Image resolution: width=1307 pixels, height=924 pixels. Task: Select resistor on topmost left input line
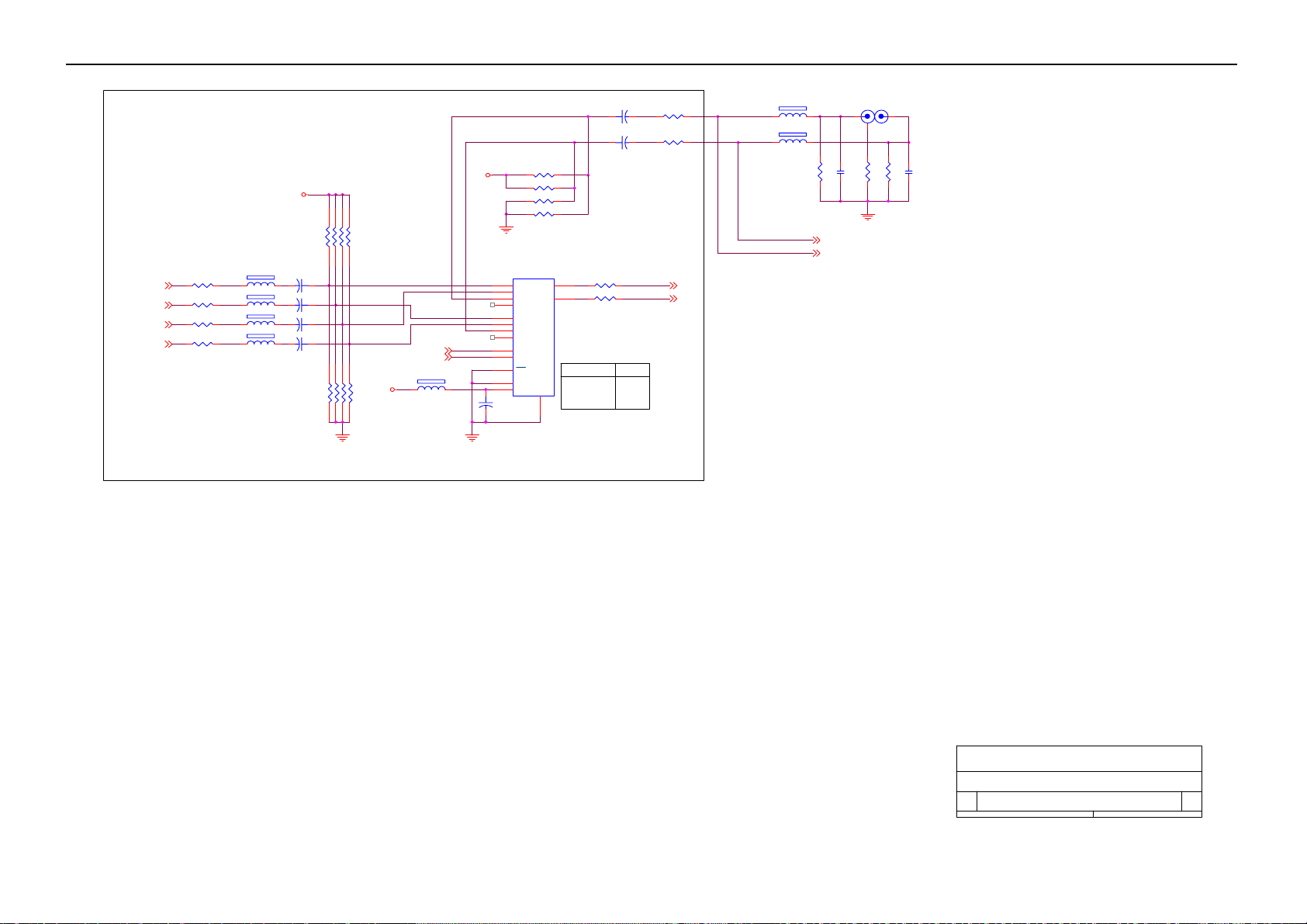click(x=202, y=286)
